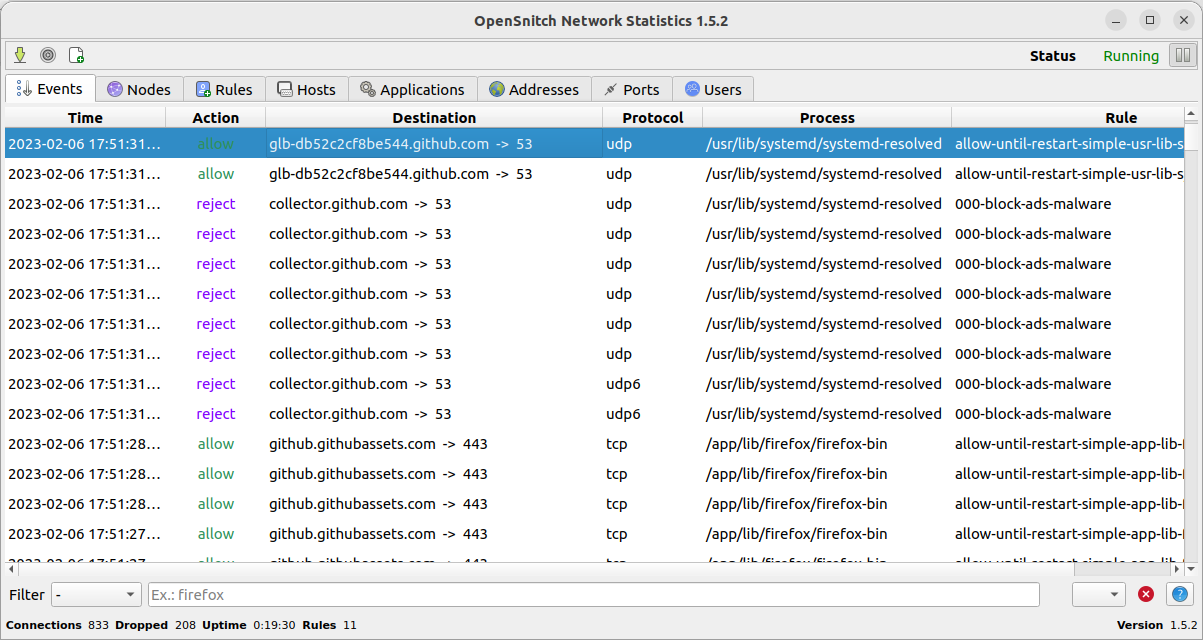The image size is (1203, 640).
Task: Click the save events to file icon
Action: [20, 56]
